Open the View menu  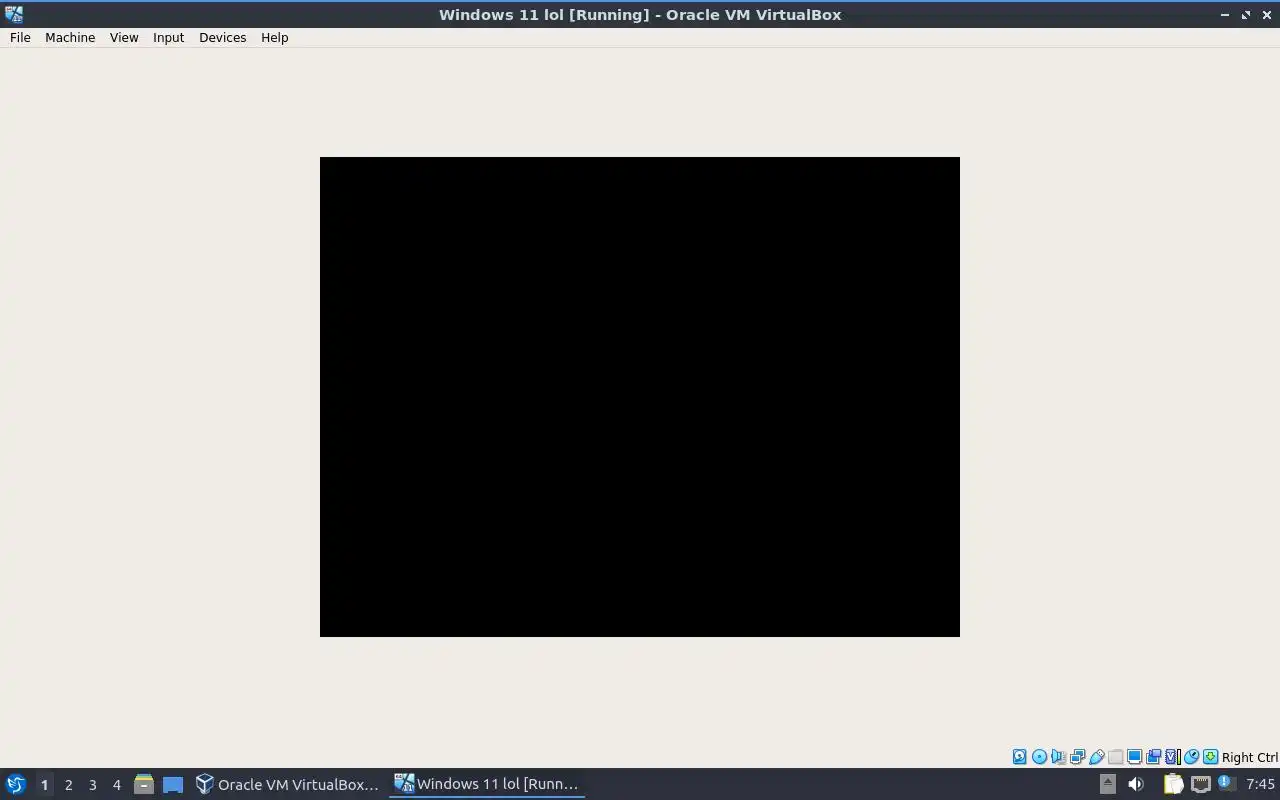coord(124,37)
